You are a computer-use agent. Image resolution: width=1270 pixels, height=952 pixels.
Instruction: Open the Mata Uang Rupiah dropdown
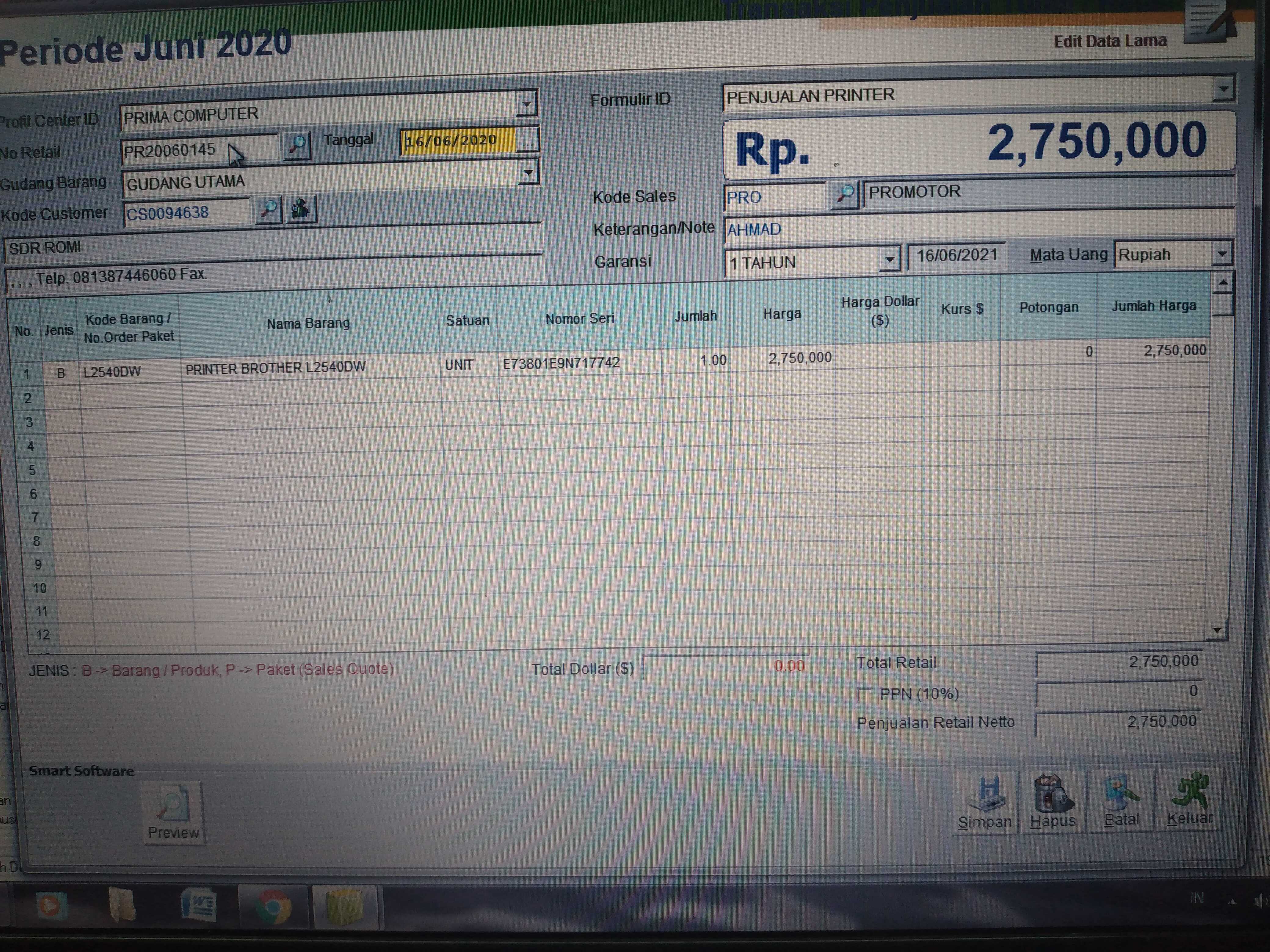(x=1222, y=253)
